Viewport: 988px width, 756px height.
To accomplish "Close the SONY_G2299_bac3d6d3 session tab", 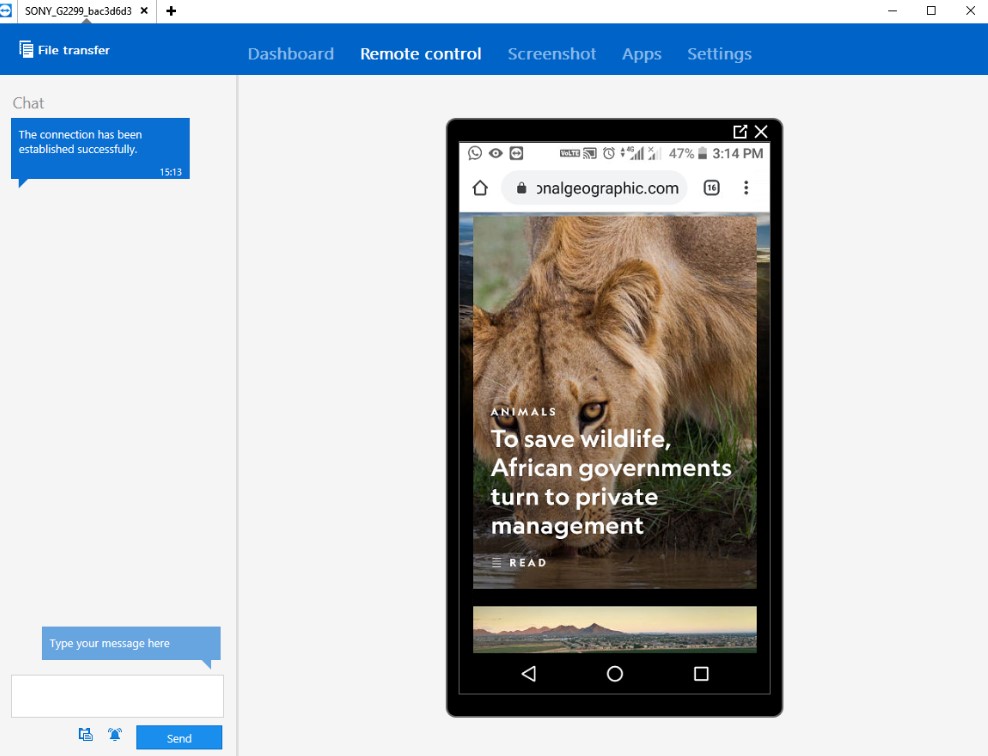I will point(144,11).
